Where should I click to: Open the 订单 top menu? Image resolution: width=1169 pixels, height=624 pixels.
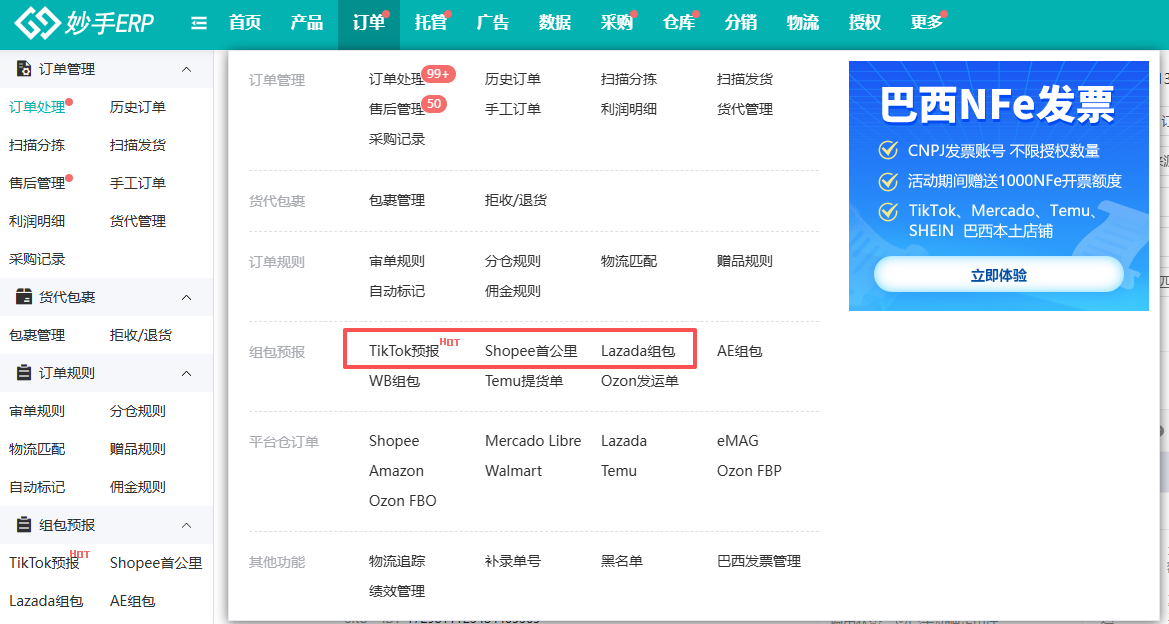(368, 23)
